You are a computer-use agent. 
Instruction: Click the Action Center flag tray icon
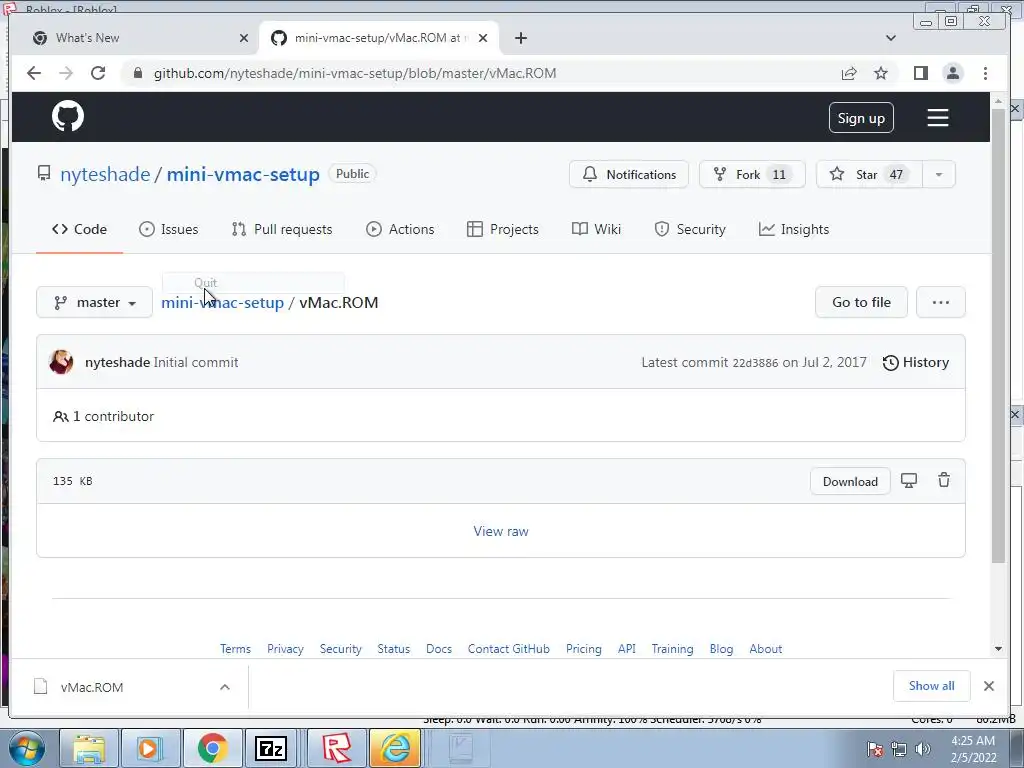click(x=875, y=749)
